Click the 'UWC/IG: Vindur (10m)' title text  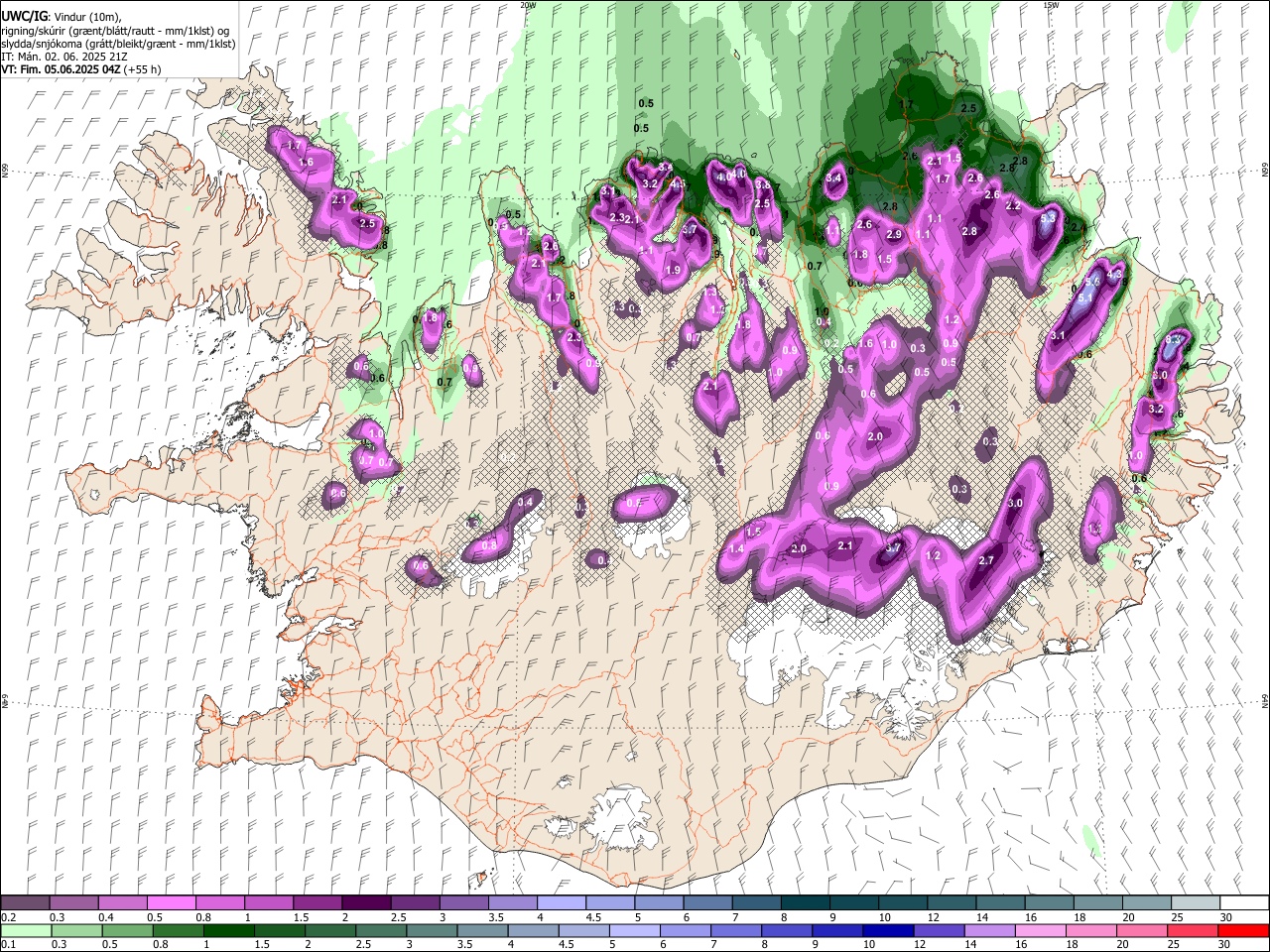(61, 17)
